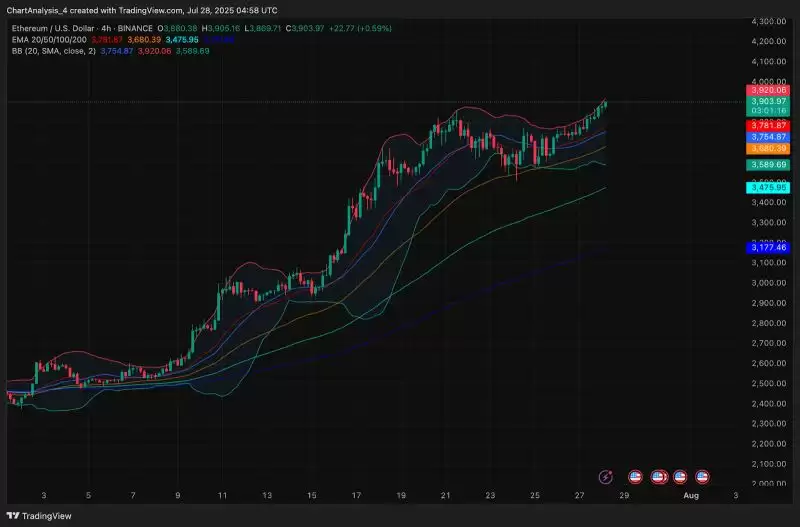Viewport: 800px width, 527px height.
Task: Click the dark blue 3,177.46 price label
Action: [769, 247]
